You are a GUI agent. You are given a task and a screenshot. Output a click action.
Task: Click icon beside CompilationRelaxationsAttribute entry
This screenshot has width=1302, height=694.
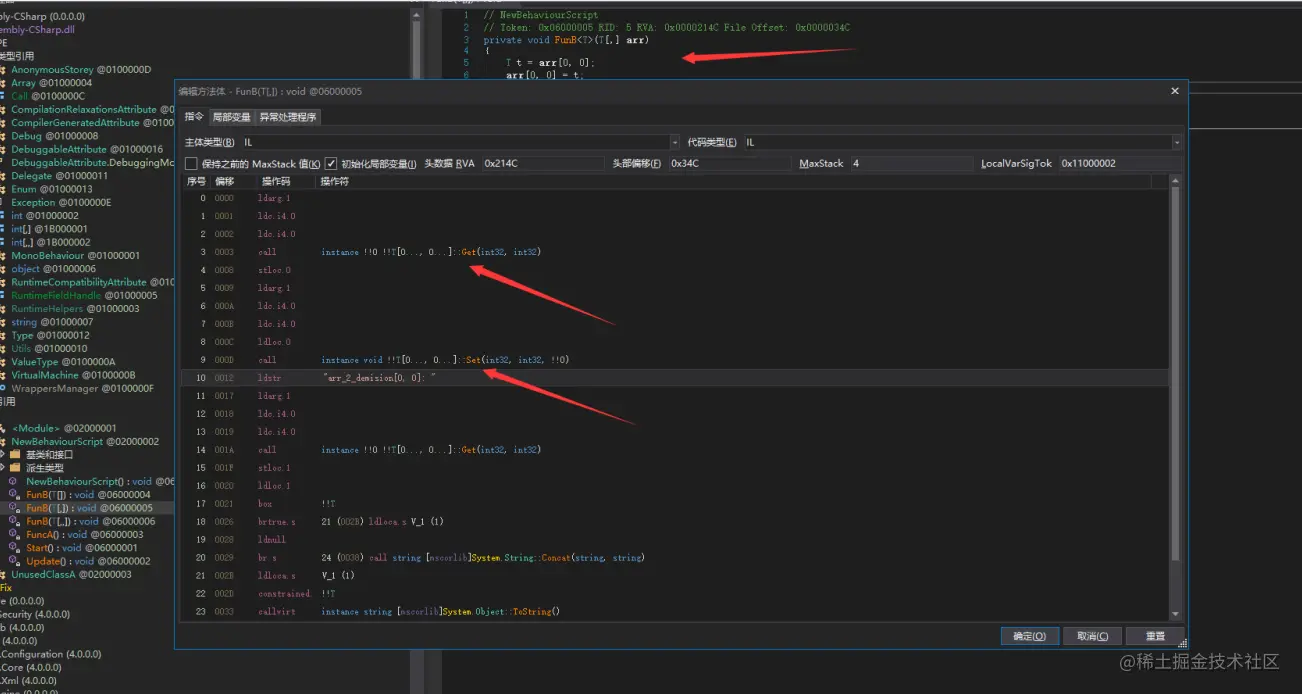[x=3, y=110]
